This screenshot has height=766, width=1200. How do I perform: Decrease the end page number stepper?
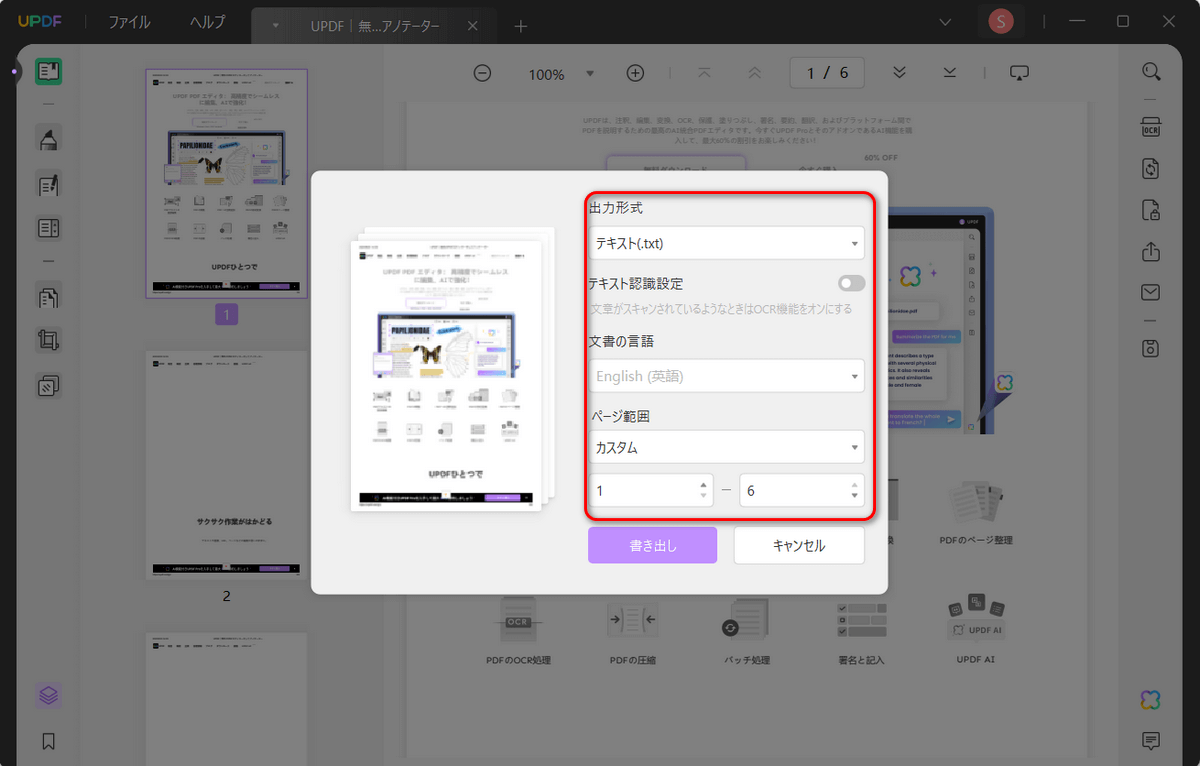(854, 496)
